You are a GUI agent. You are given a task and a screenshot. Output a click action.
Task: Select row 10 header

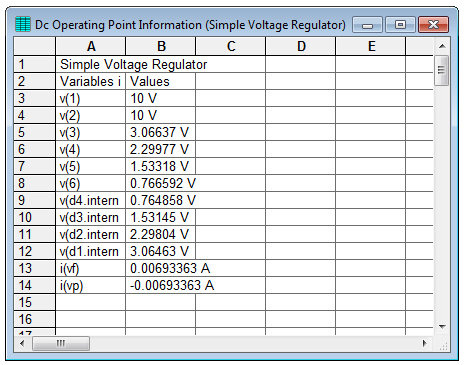pos(34,217)
